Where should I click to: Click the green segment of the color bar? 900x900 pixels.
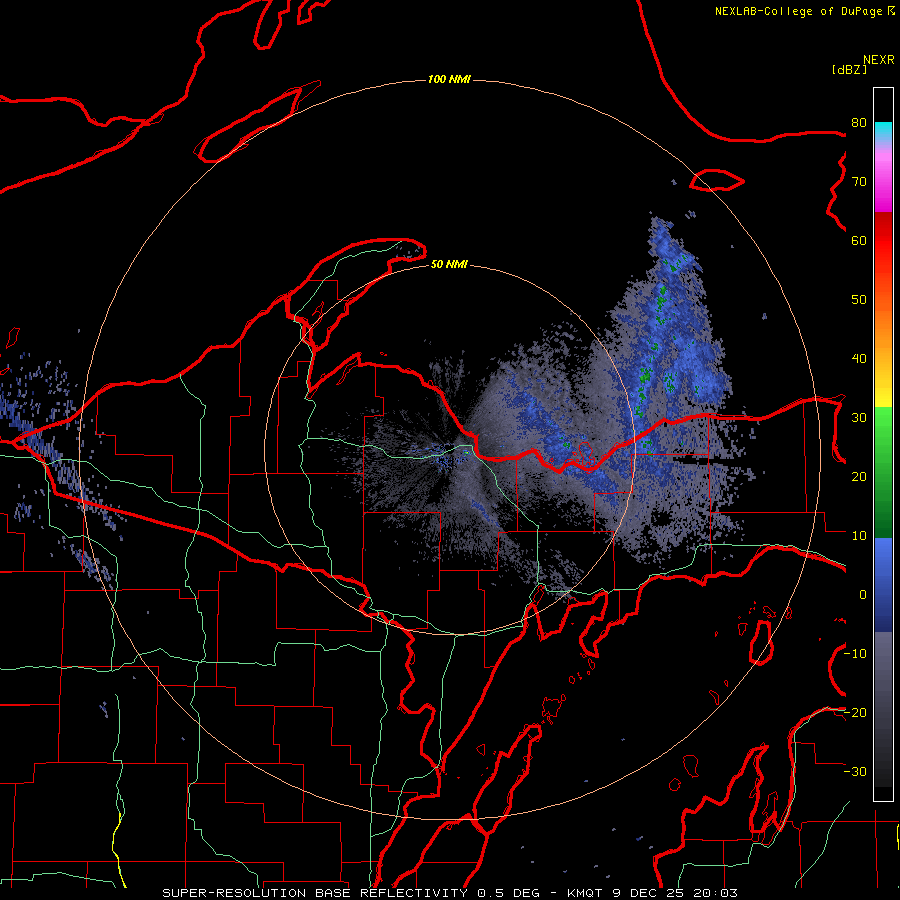883,472
